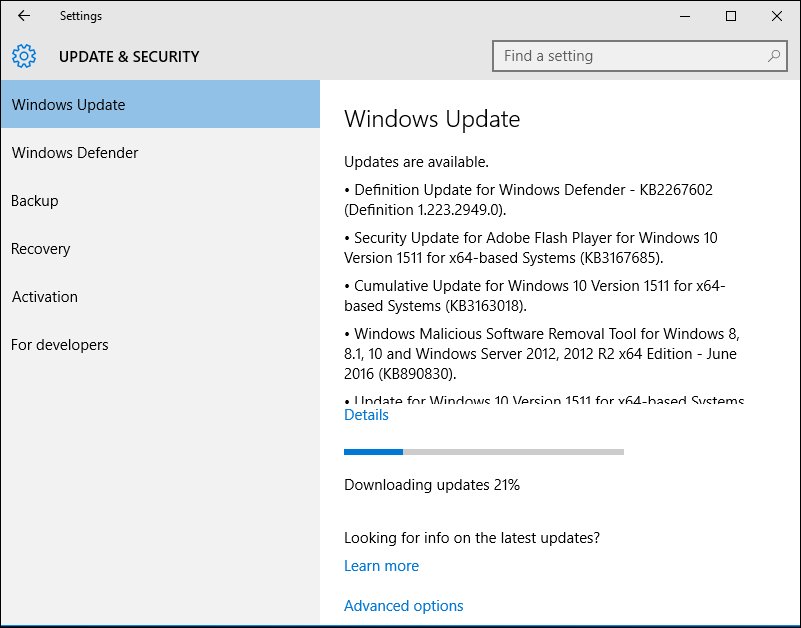Click the Cumulative Update KB3163018 entry
Screen dimensions: 801x628
534,295
